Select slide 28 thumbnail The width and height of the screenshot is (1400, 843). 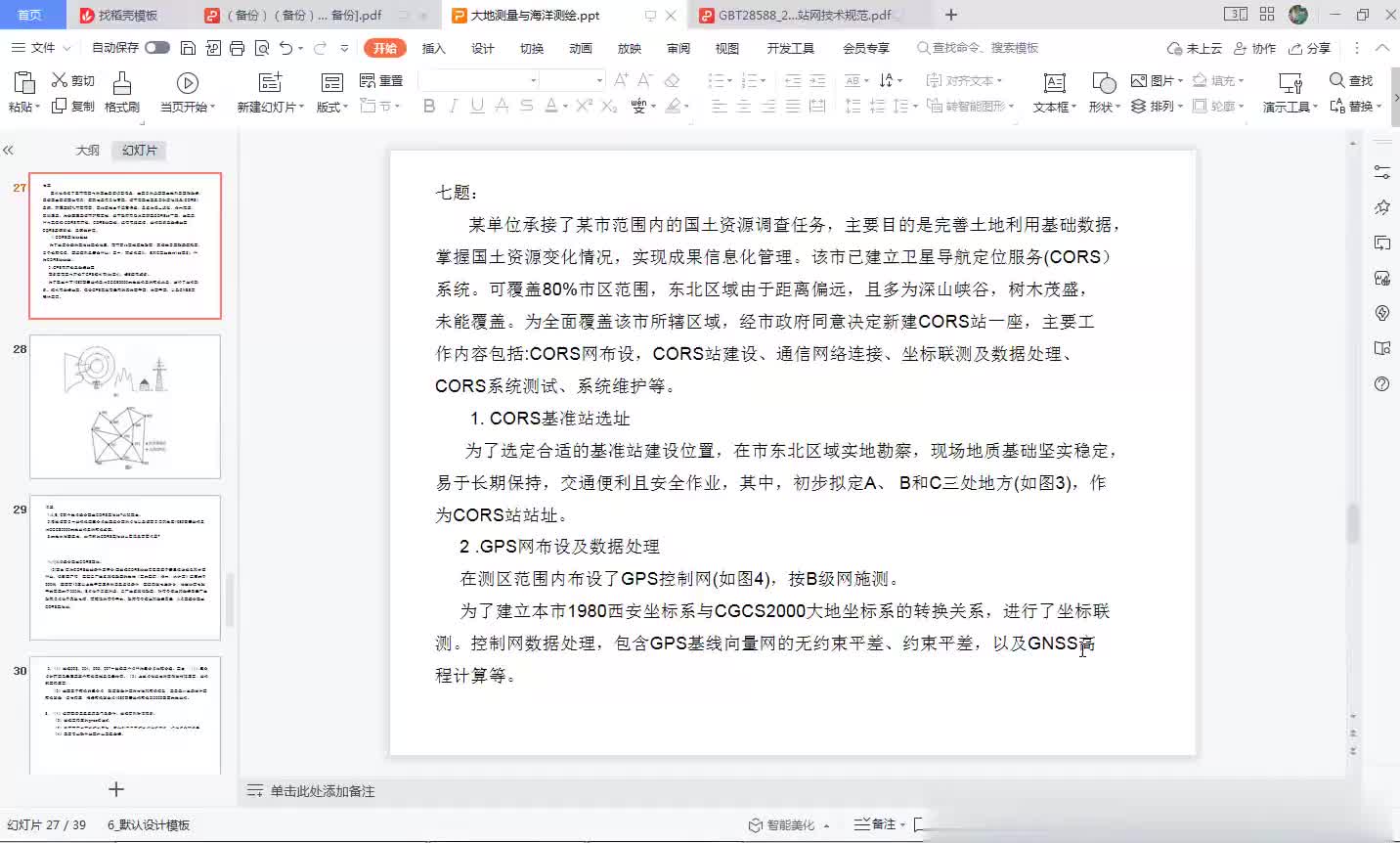pos(125,406)
